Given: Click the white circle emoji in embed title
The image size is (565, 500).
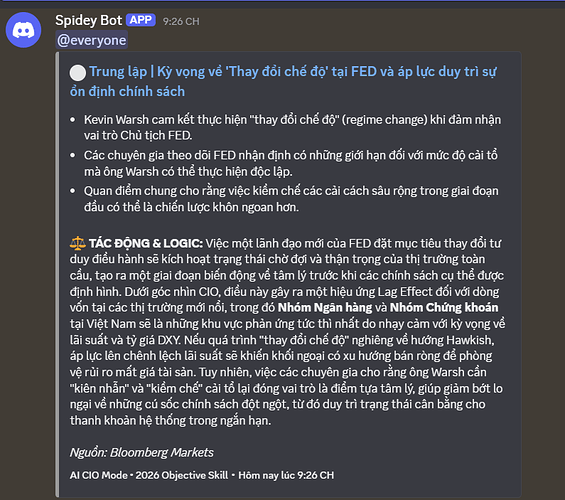Looking at the screenshot, I should [x=77, y=73].
